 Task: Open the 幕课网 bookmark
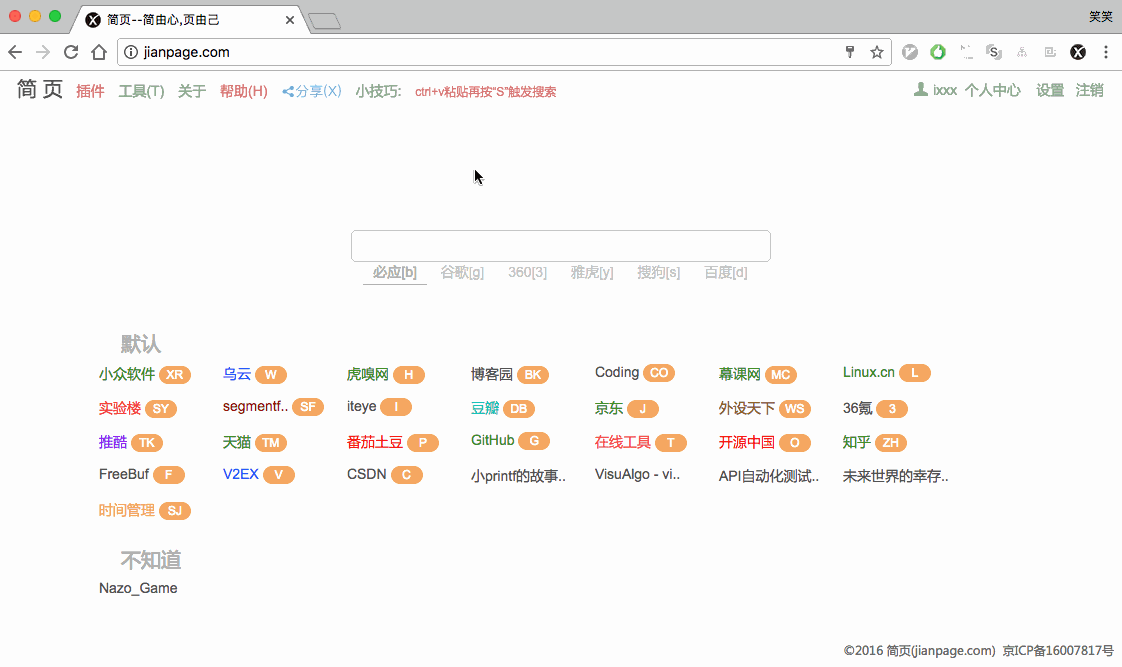739,374
